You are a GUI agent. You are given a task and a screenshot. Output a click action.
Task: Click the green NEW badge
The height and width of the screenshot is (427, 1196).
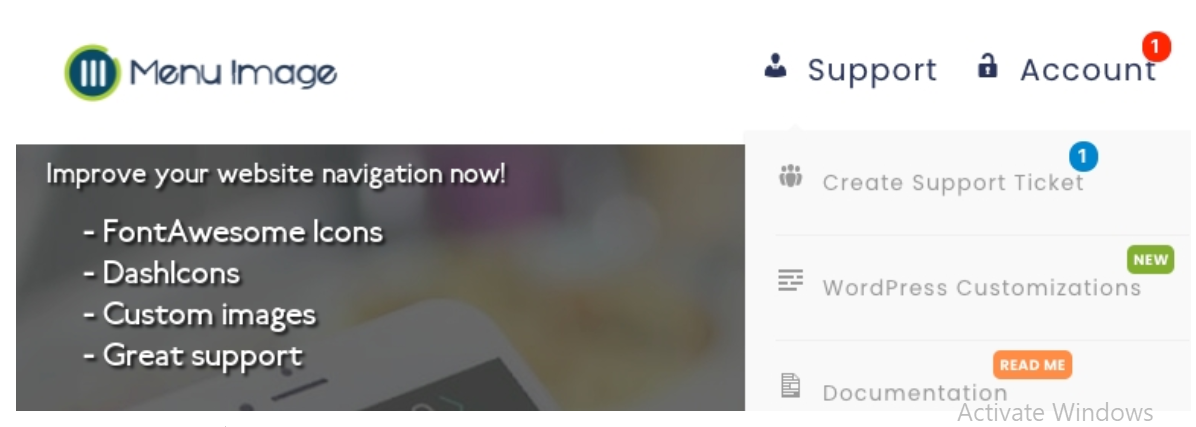click(x=1150, y=260)
